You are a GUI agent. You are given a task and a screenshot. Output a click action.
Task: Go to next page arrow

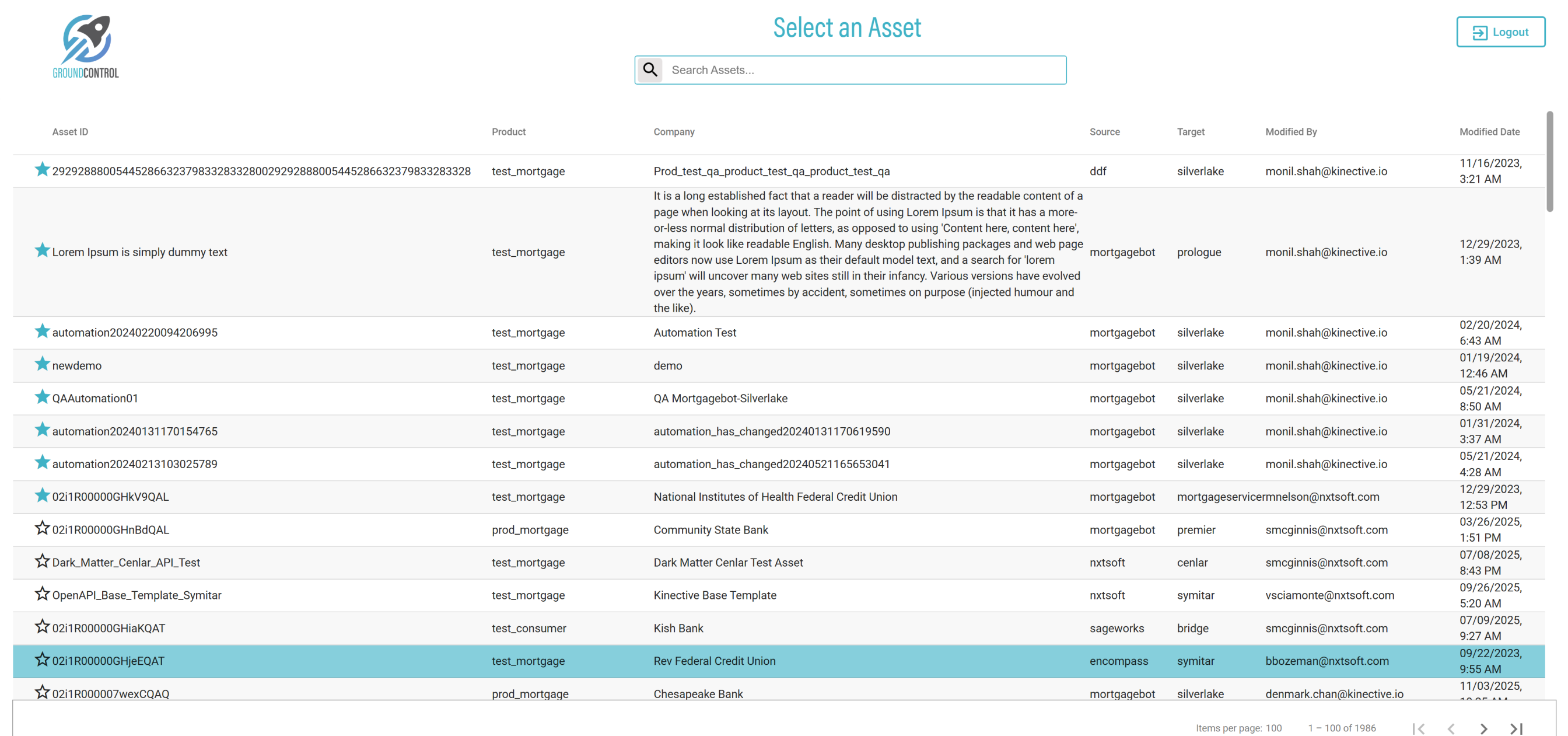click(x=1483, y=728)
